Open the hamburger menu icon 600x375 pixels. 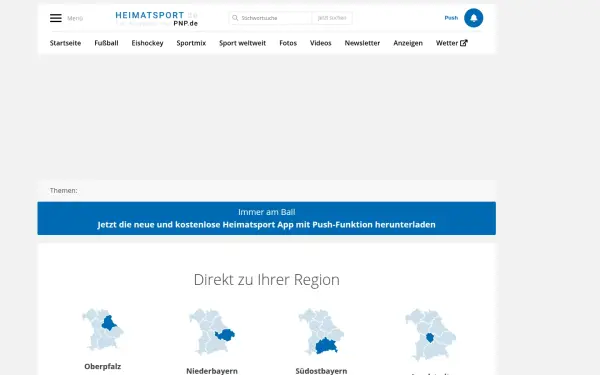click(x=55, y=18)
